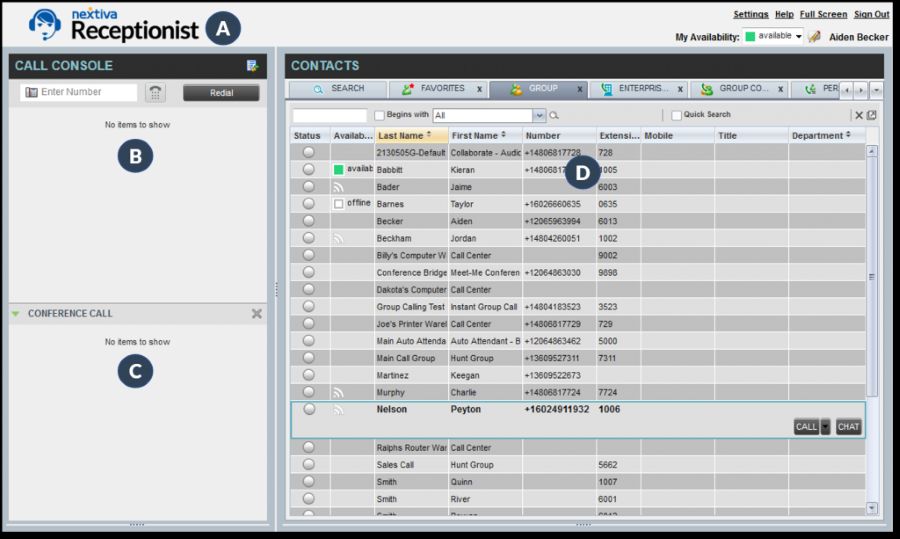Image resolution: width=900 pixels, height=539 pixels.
Task: Close the Enterprise tab
Action: click(x=680, y=89)
